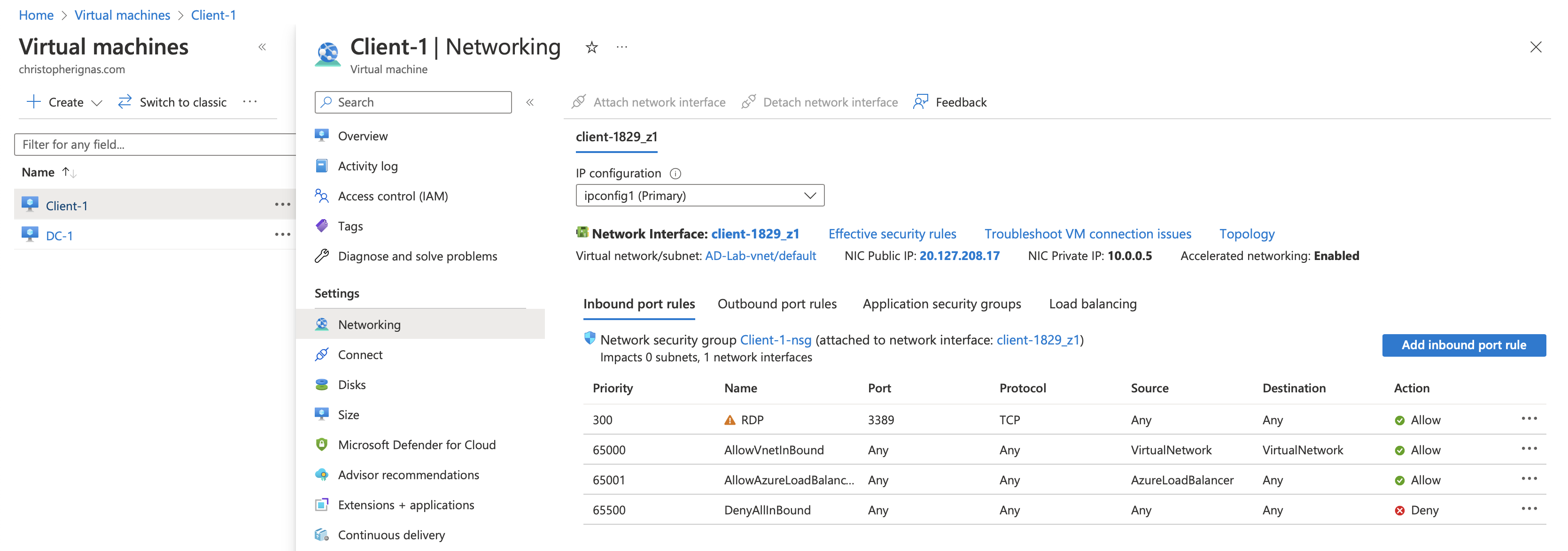1568x551 pixels.
Task: Click the Filter for any field input
Action: [156, 145]
